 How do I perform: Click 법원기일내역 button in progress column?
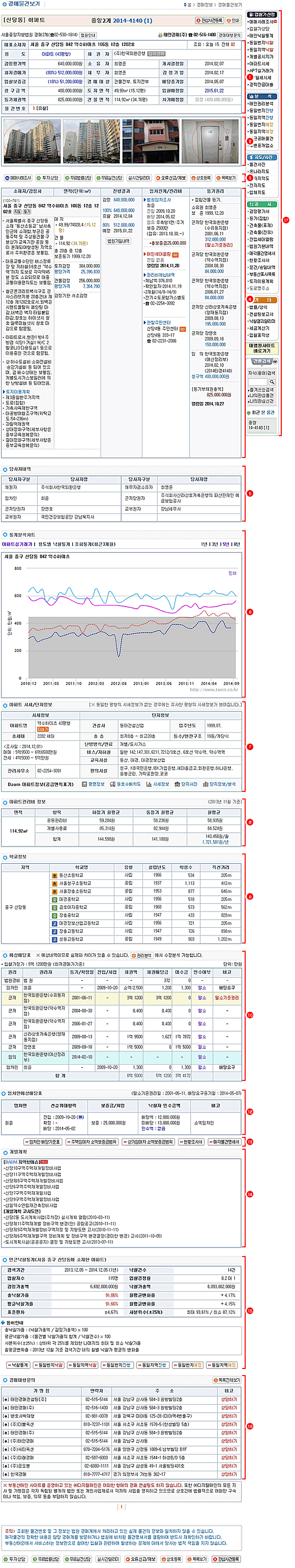point(119,241)
